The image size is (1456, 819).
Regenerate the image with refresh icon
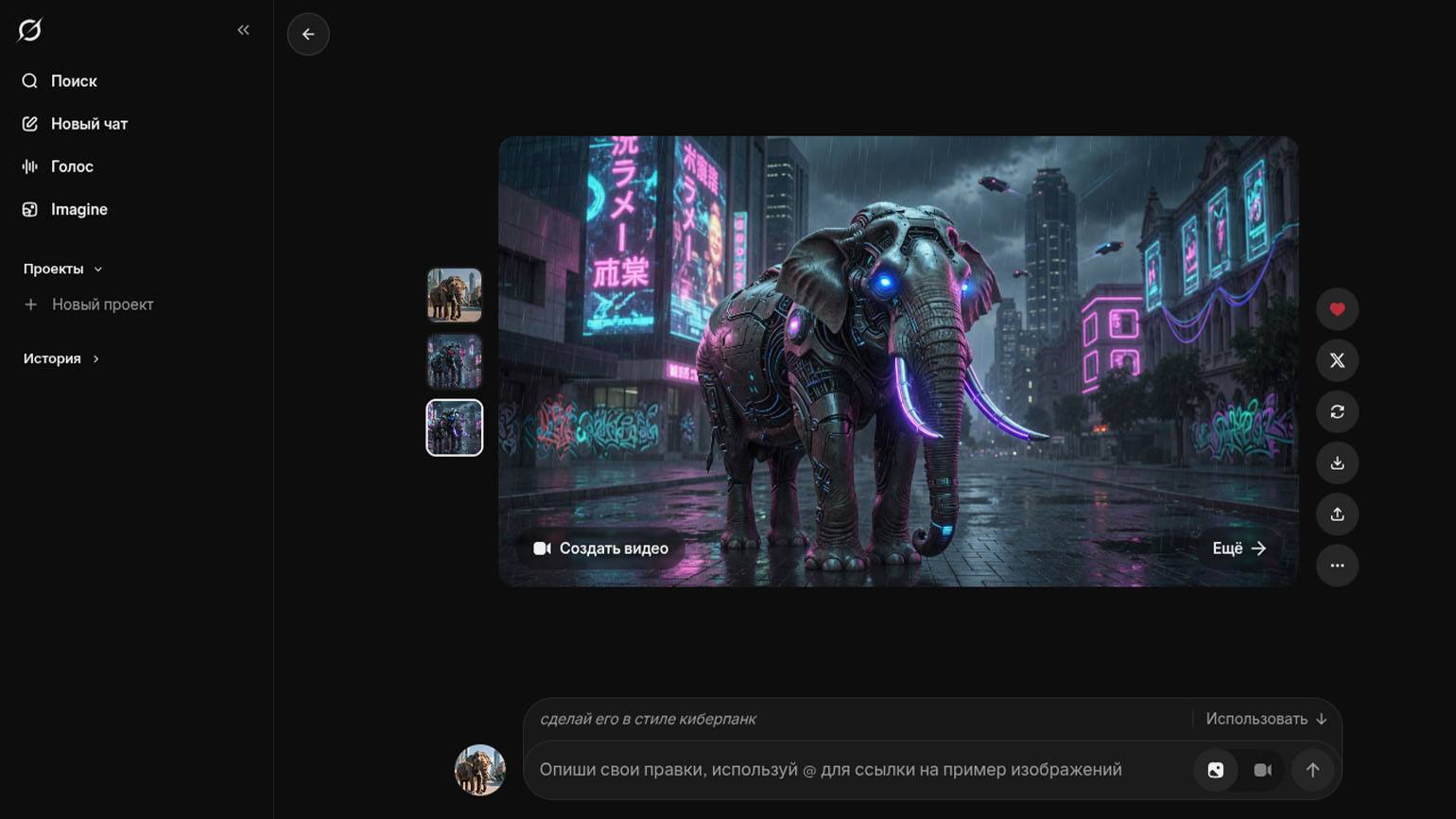(x=1337, y=411)
